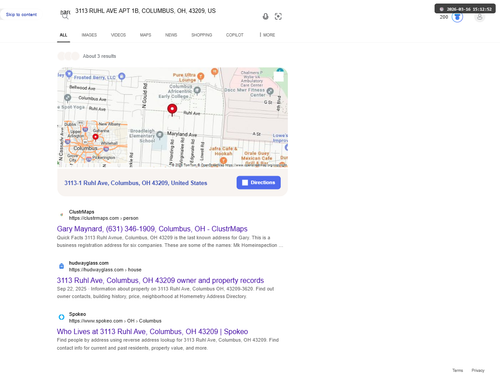Click the Terms footer link
This screenshot has height=379, width=500.
[x=458, y=370]
